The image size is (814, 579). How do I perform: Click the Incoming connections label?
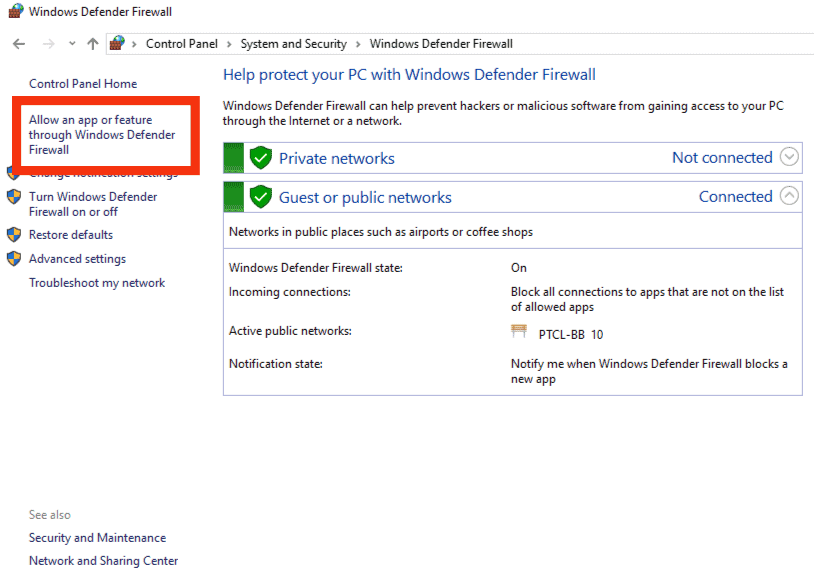(290, 292)
